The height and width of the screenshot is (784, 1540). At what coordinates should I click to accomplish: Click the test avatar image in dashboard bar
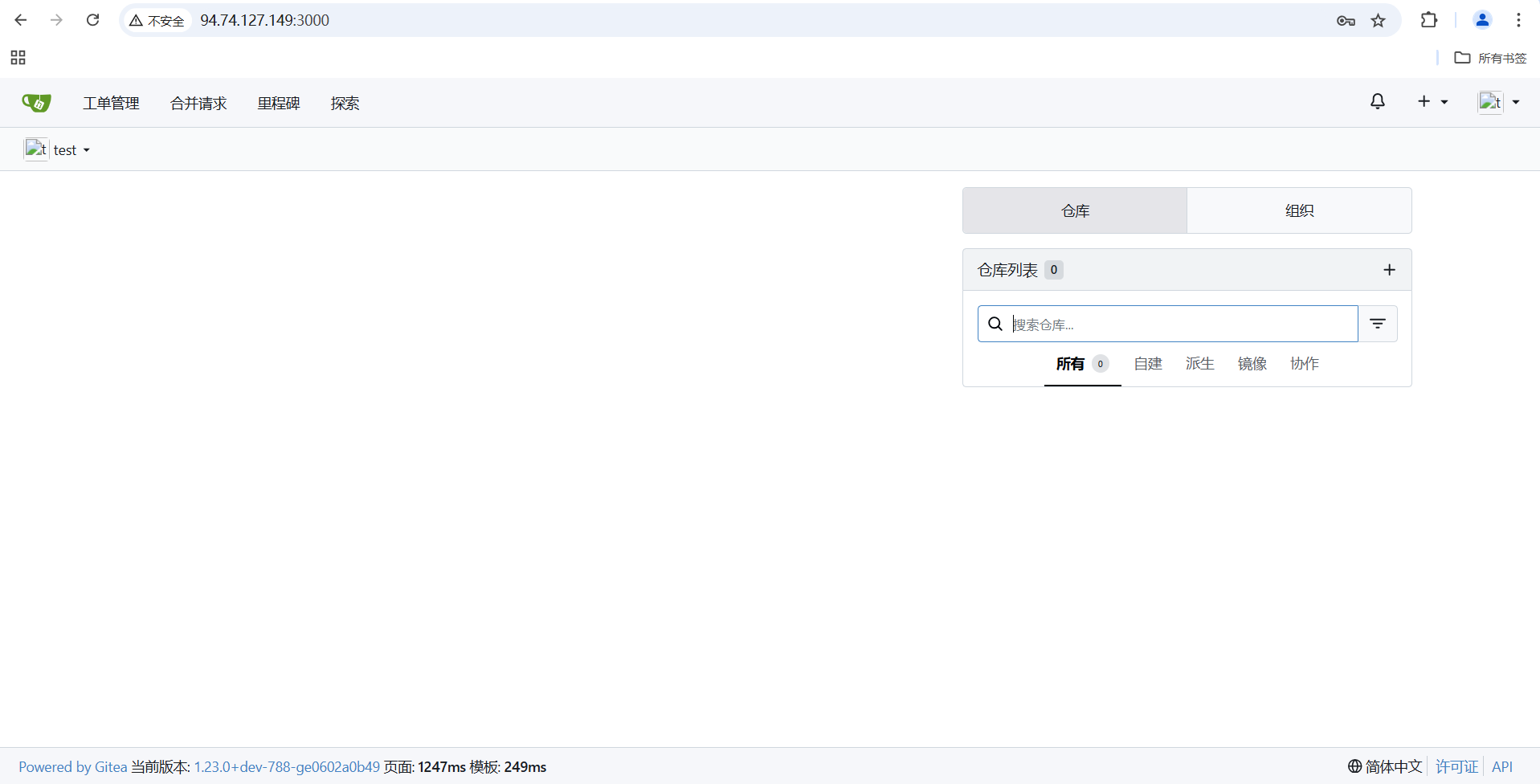click(36, 149)
